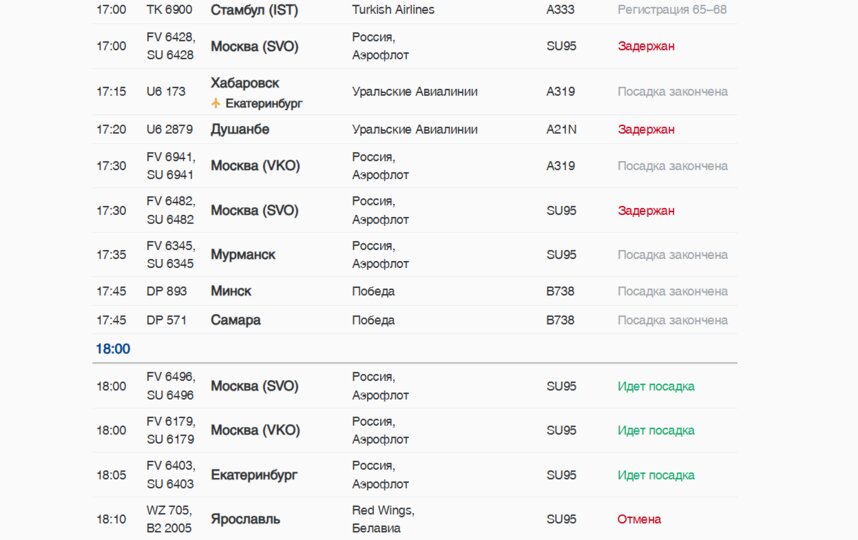
Task: Select flight U6 173 to Хабаровск
Action: pos(415,92)
